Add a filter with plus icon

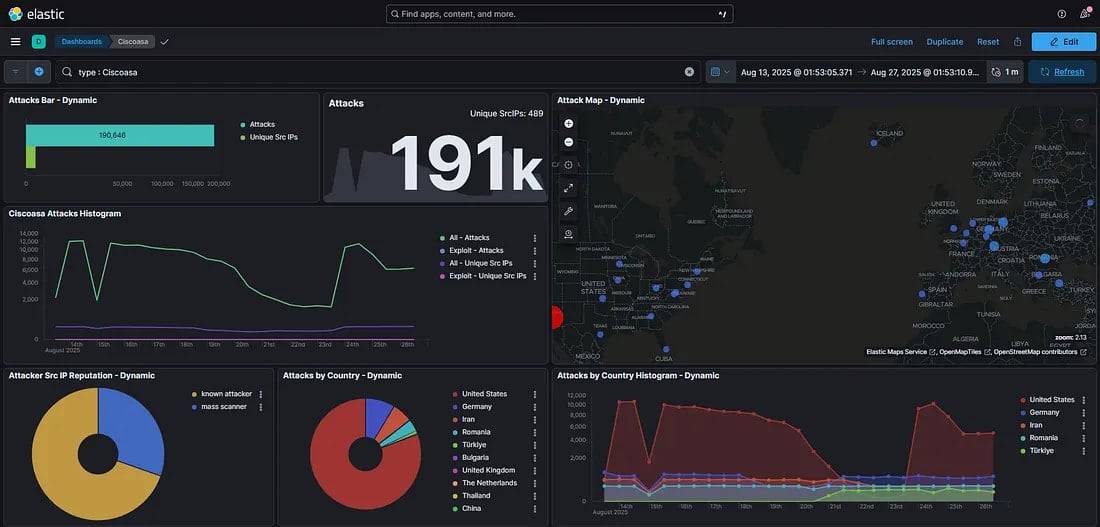pyautogui.click(x=39, y=72)
